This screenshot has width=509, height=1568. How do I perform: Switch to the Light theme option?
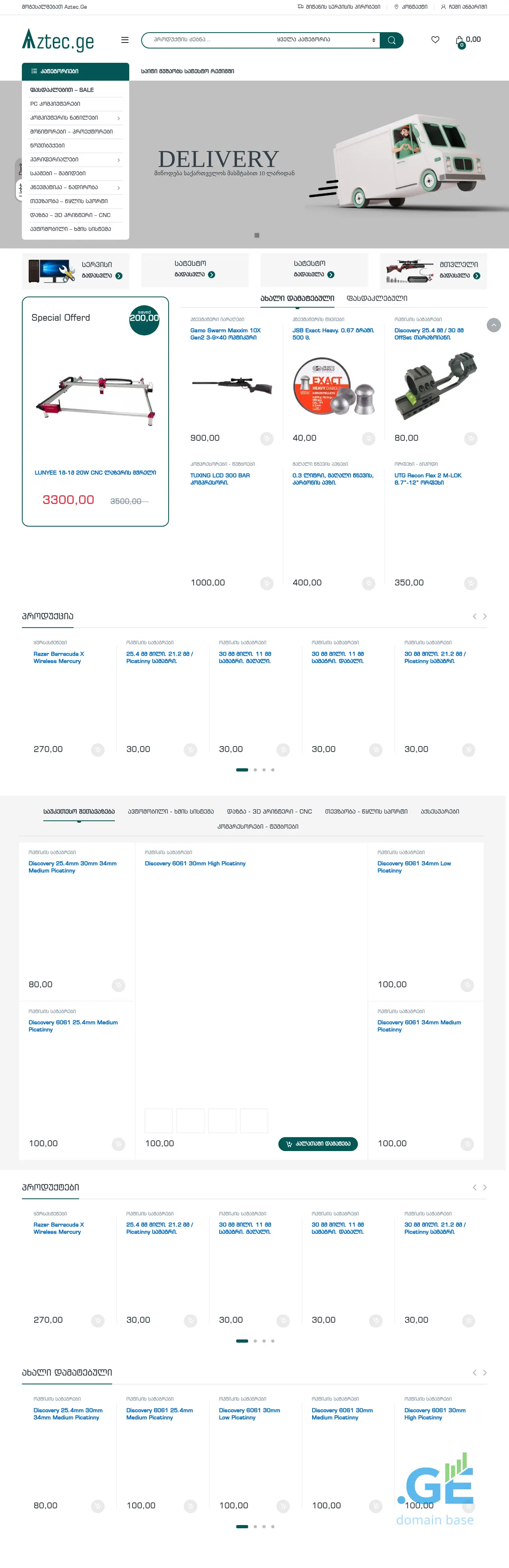click(x=20, y=190)
